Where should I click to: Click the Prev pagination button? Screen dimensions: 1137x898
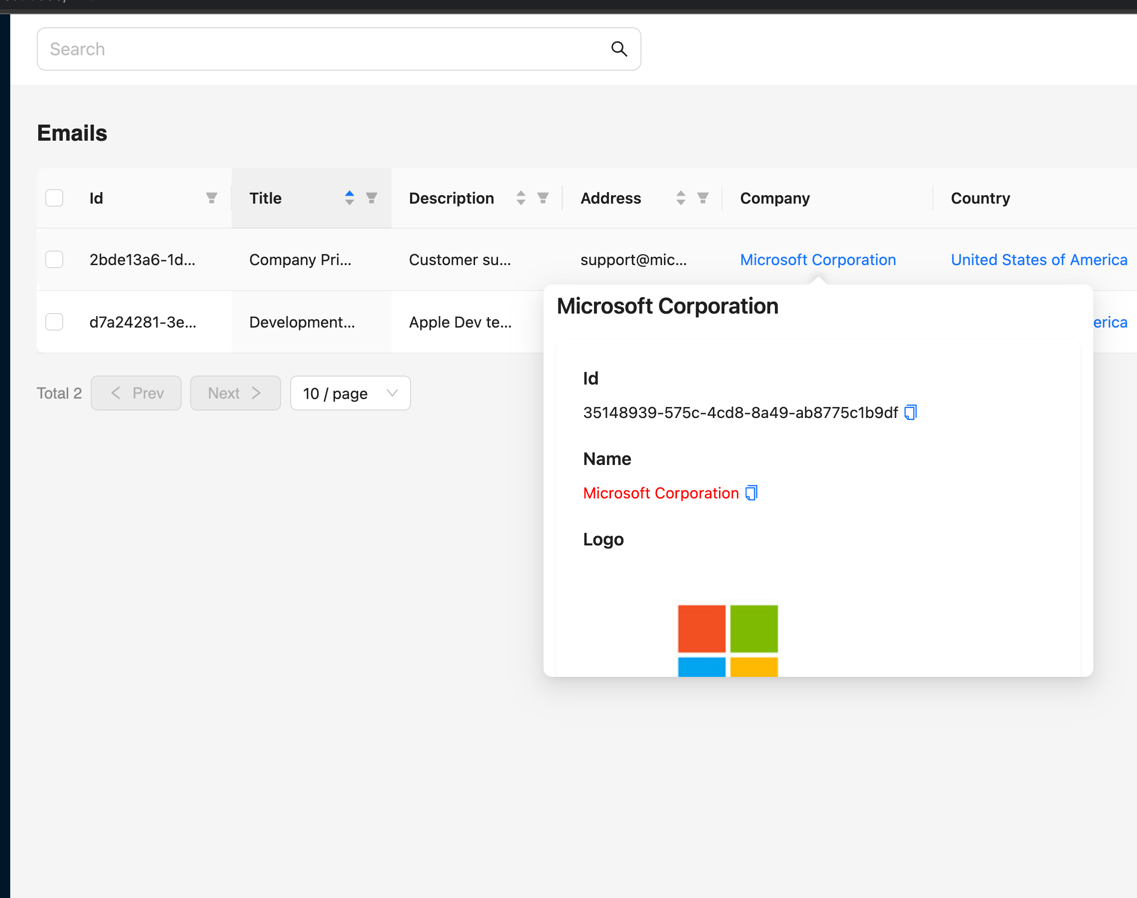tap(136, 393)
